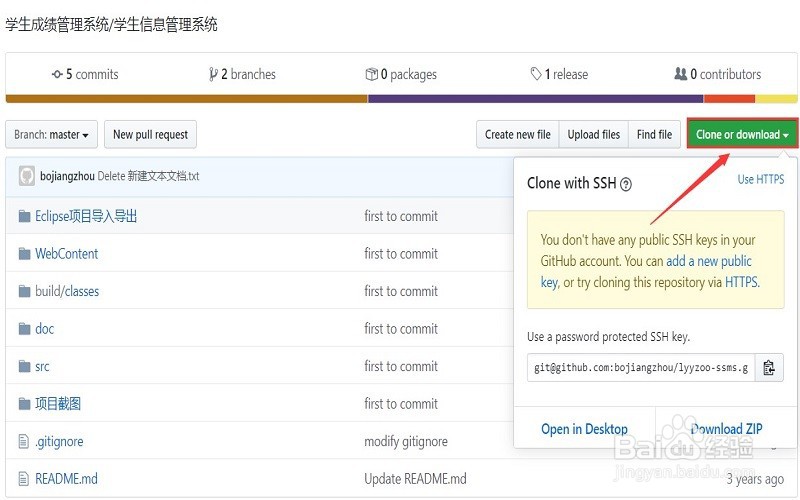Click folder icon beside src
The height and width of the screenshot is (500, 800).
(x=24, y=366)
